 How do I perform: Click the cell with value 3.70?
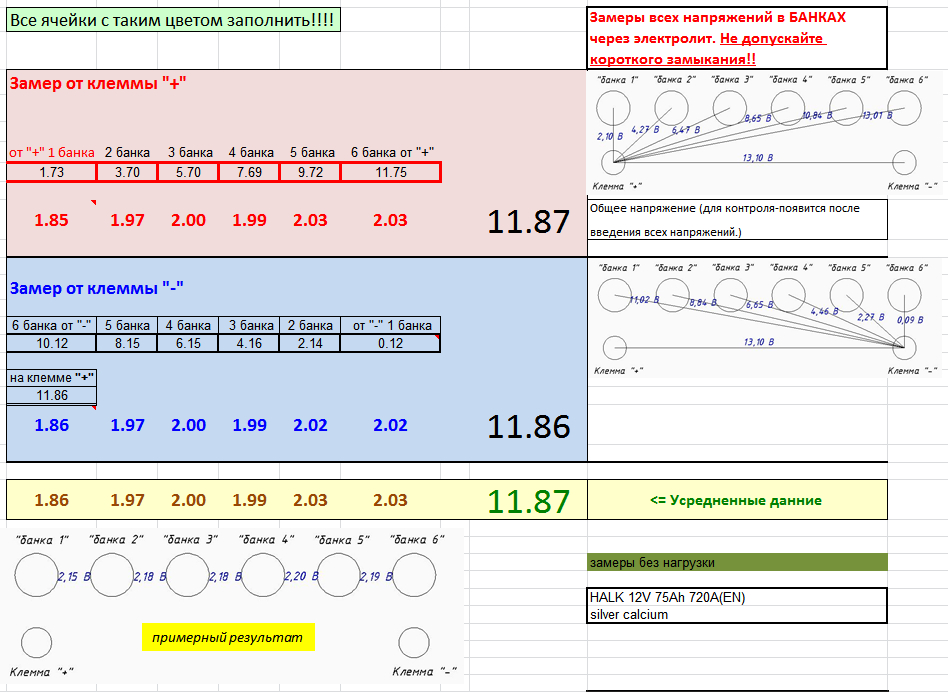127,172
